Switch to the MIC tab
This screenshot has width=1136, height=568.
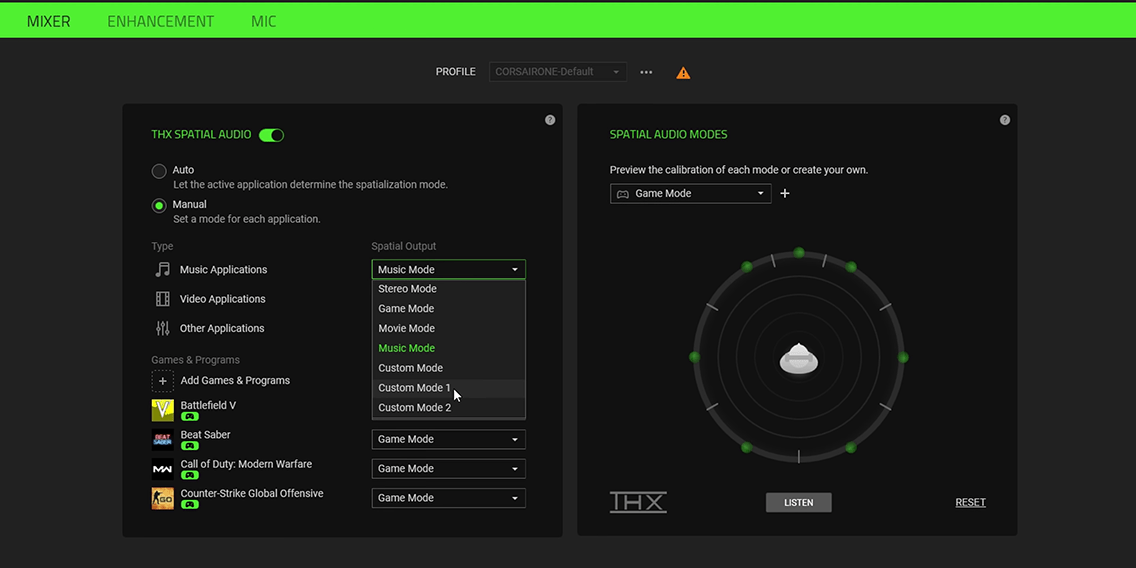[x=264, y=21]
